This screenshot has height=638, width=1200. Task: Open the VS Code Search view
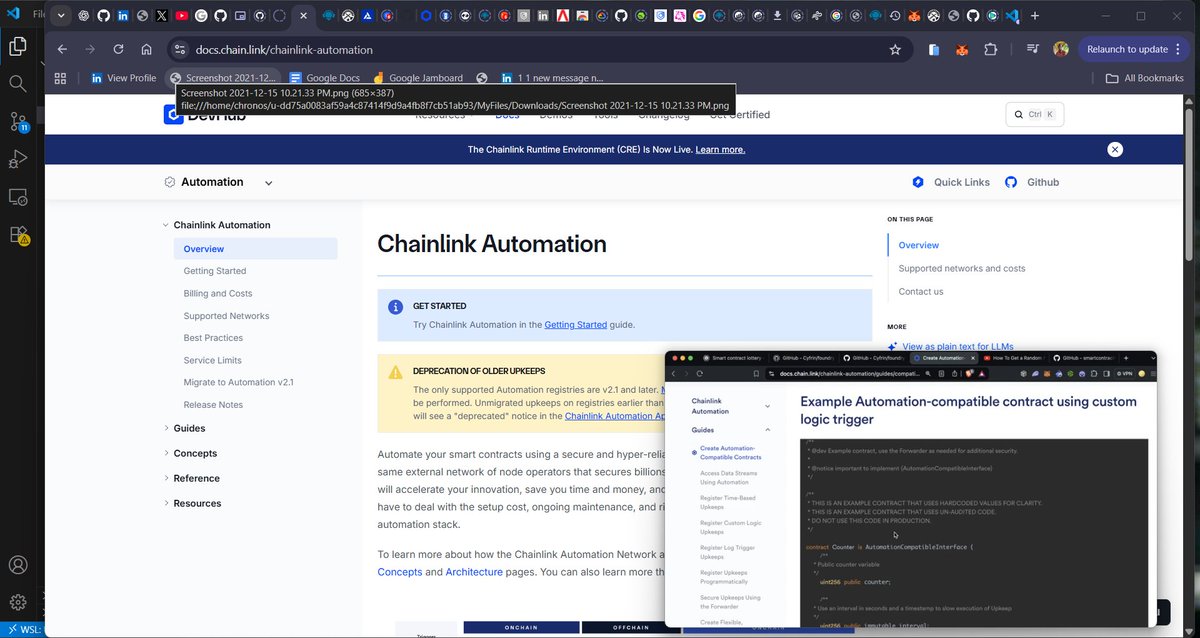(17, 84)
